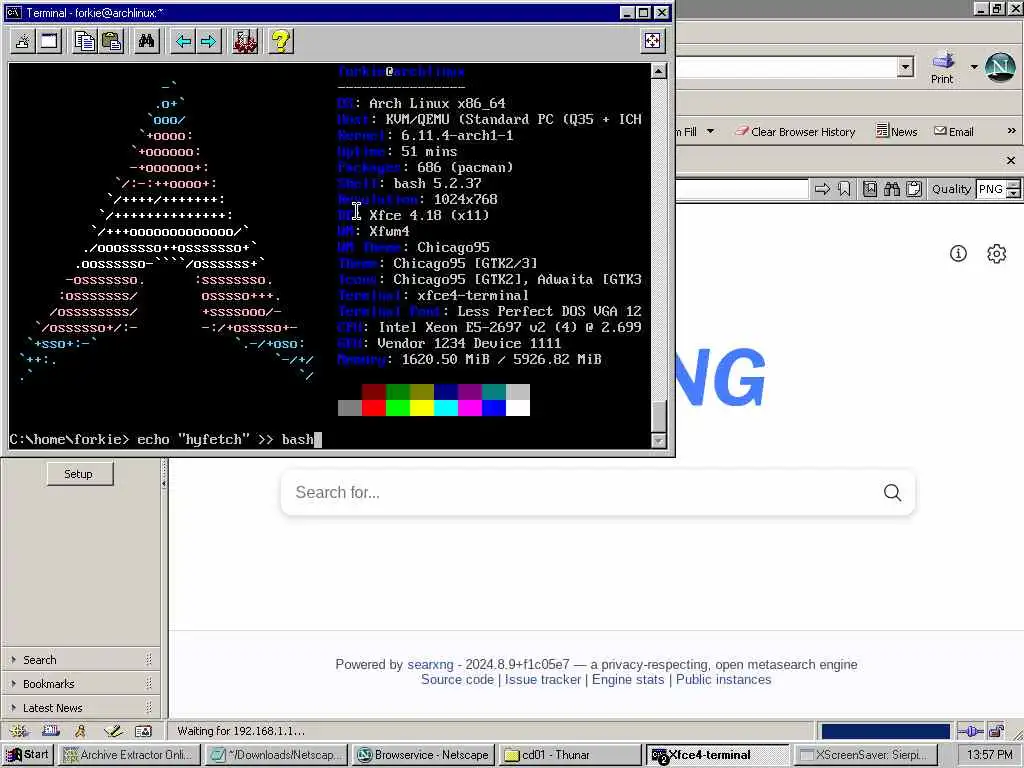Click the Address Book icon in status bar
Viewport: 1024px width, 768px height.
click(143, 731)
